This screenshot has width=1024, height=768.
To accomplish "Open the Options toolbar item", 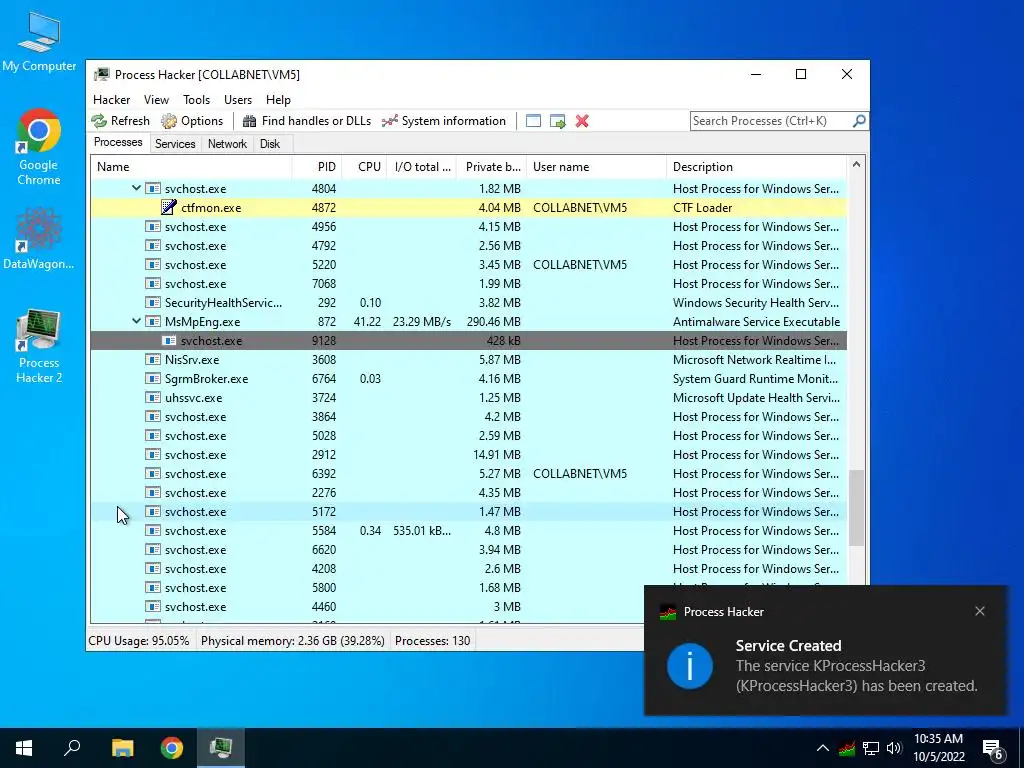I will click(x=193, y=121).
